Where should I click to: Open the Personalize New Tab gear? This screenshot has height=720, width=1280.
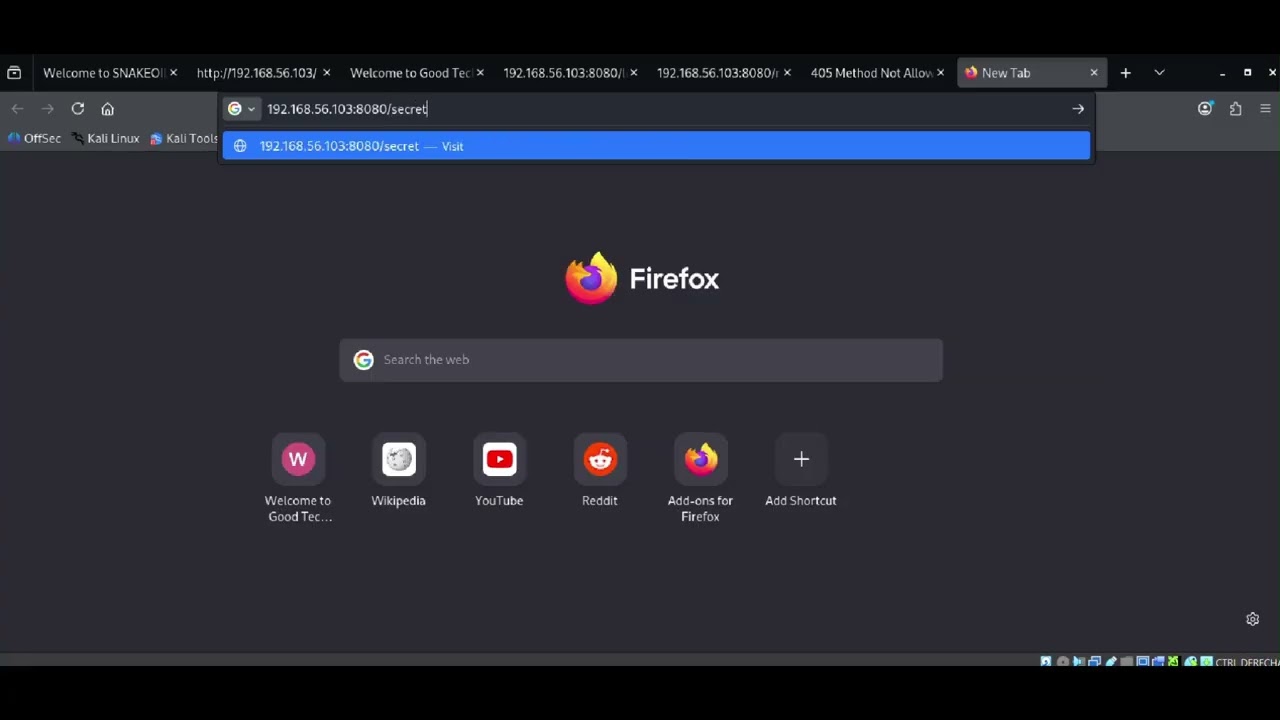(1252, 619)
